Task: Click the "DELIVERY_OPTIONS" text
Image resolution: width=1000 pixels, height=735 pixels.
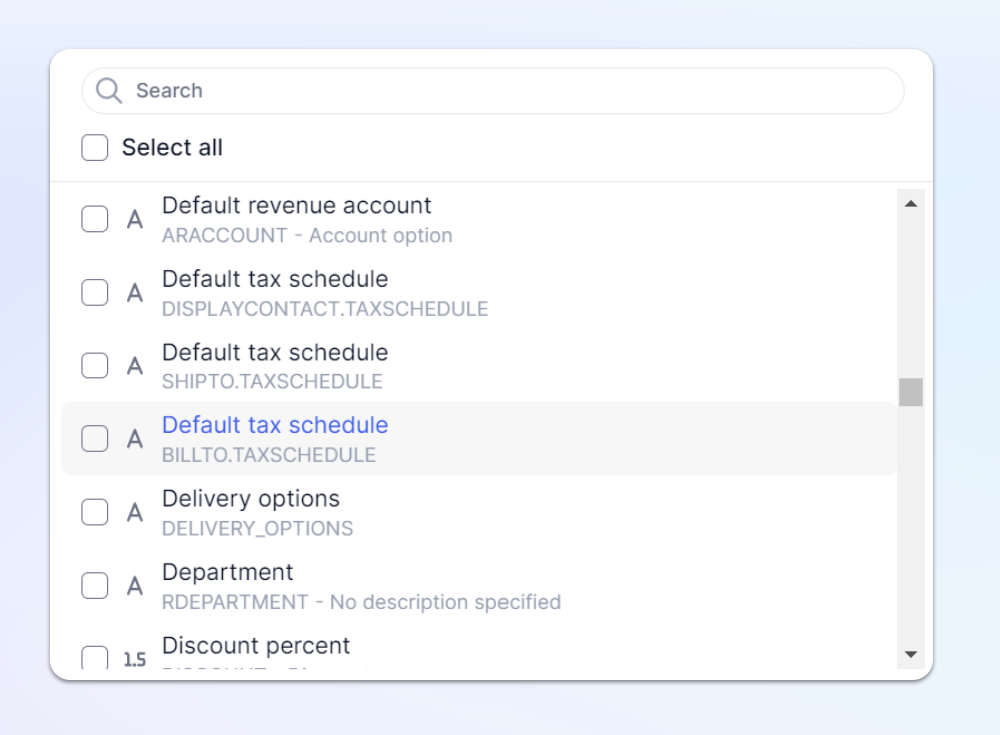Action: (x=257, y=529)
